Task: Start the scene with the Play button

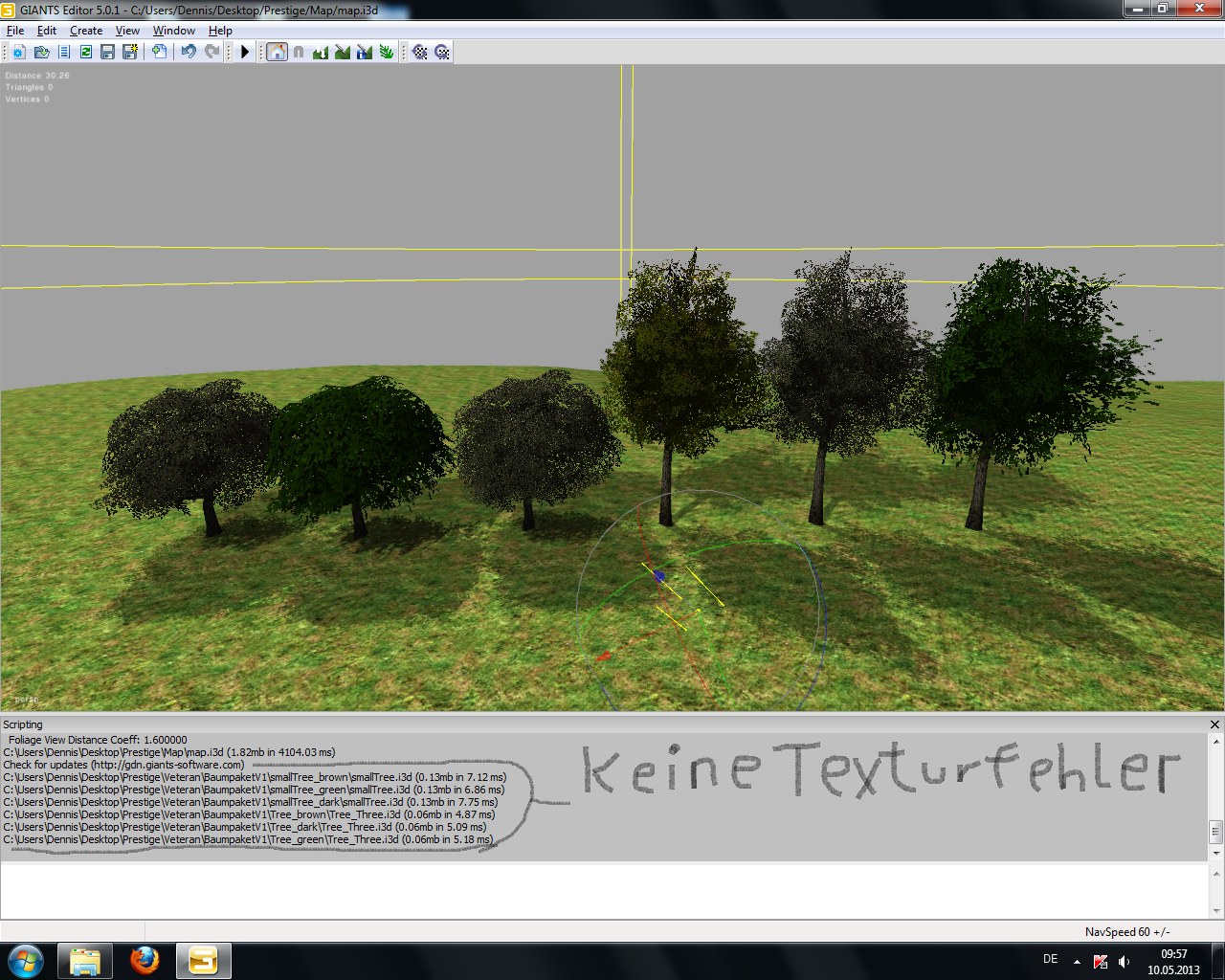Action: tap(246, 52)
